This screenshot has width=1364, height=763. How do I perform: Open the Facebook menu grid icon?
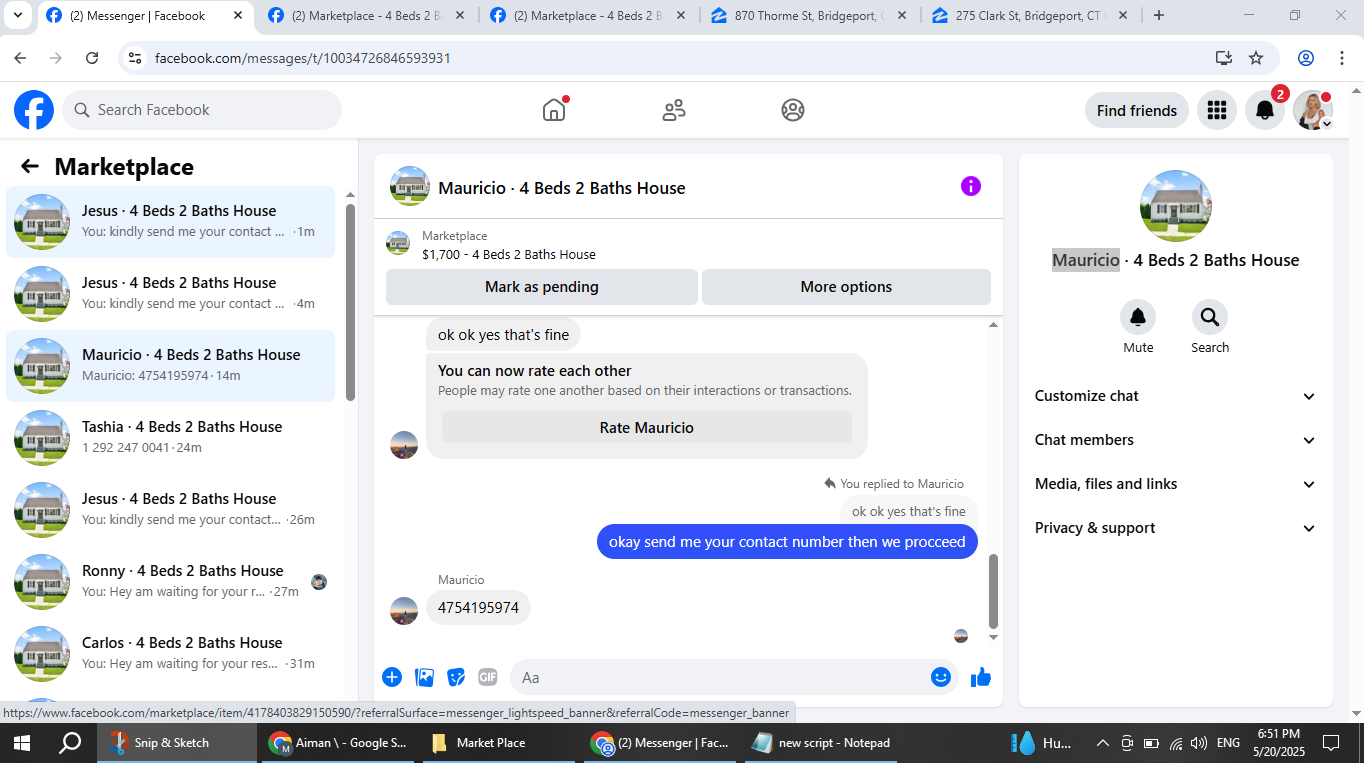[1217, 110]
